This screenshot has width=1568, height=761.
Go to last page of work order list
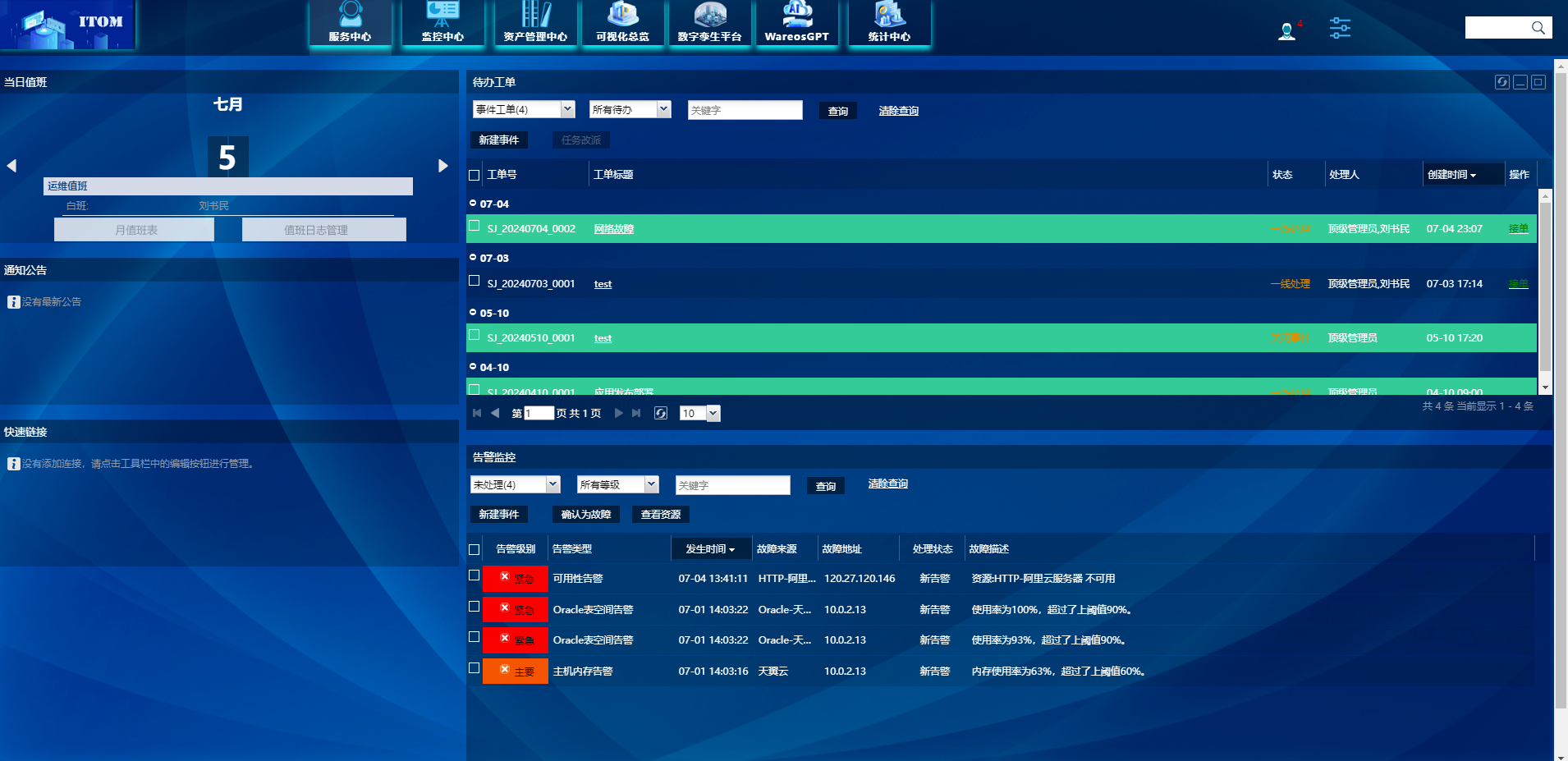point(636,413)
